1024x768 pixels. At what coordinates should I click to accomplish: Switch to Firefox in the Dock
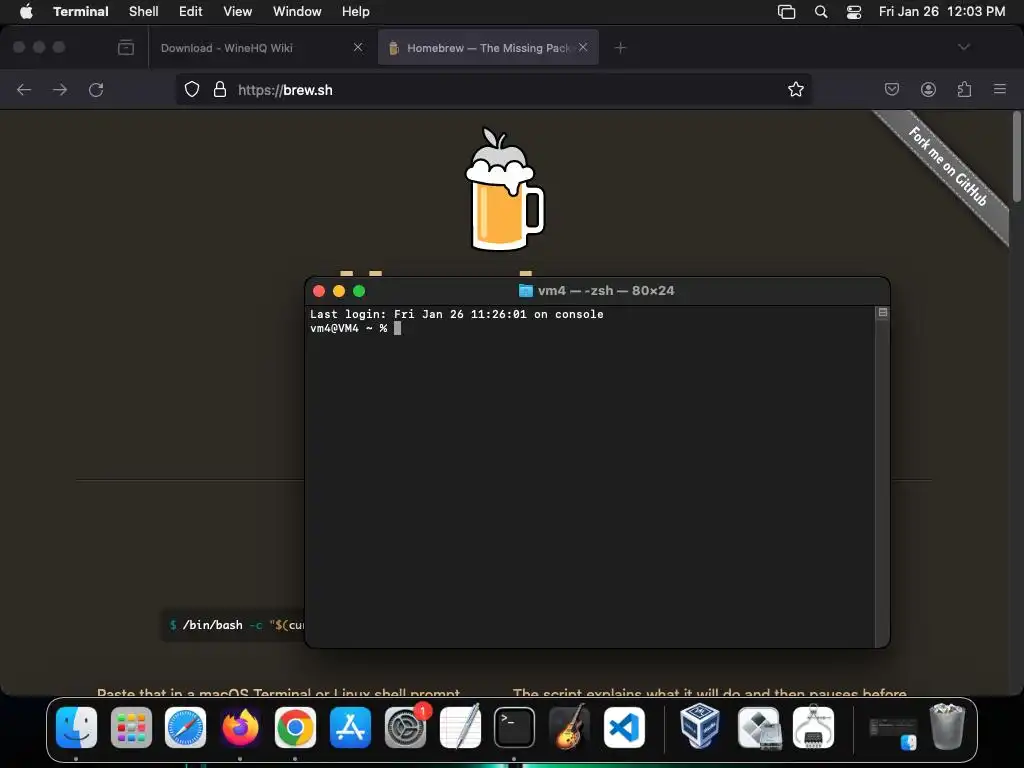(x=240, y=727)
